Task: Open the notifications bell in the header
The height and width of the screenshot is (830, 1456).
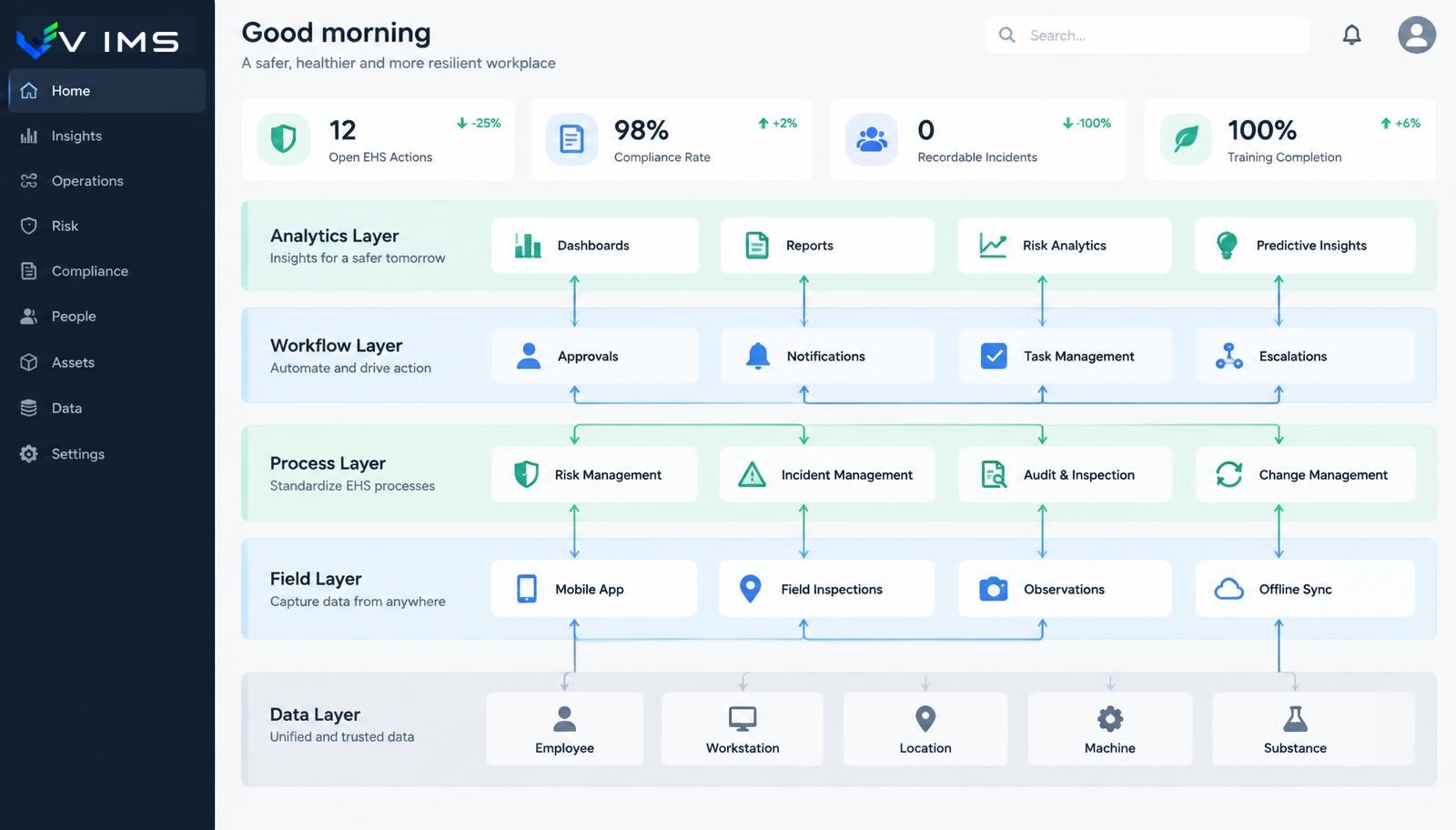Action: 1352,35
